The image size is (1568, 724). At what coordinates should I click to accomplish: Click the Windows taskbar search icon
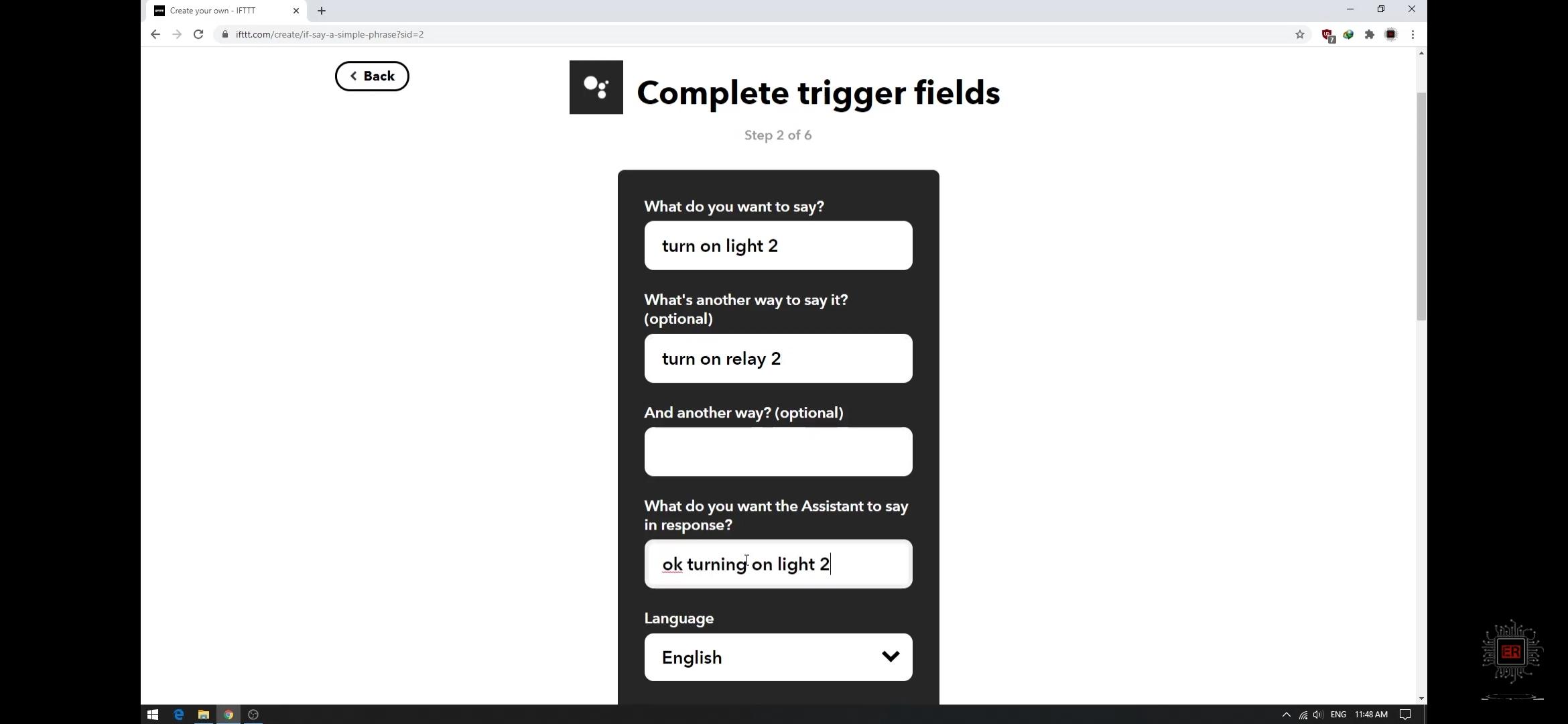coord(153,714)
